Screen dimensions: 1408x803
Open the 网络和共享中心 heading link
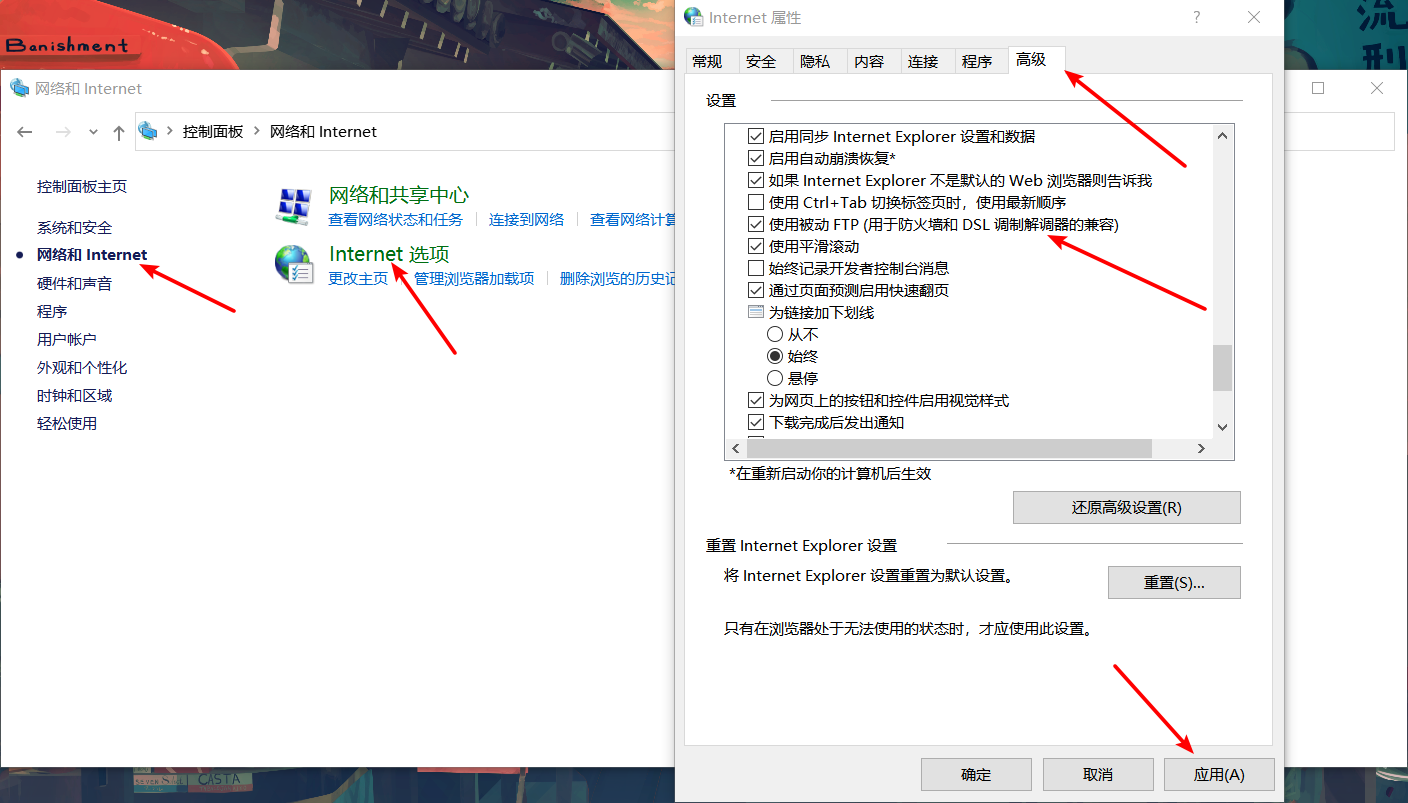pos(399,195)
